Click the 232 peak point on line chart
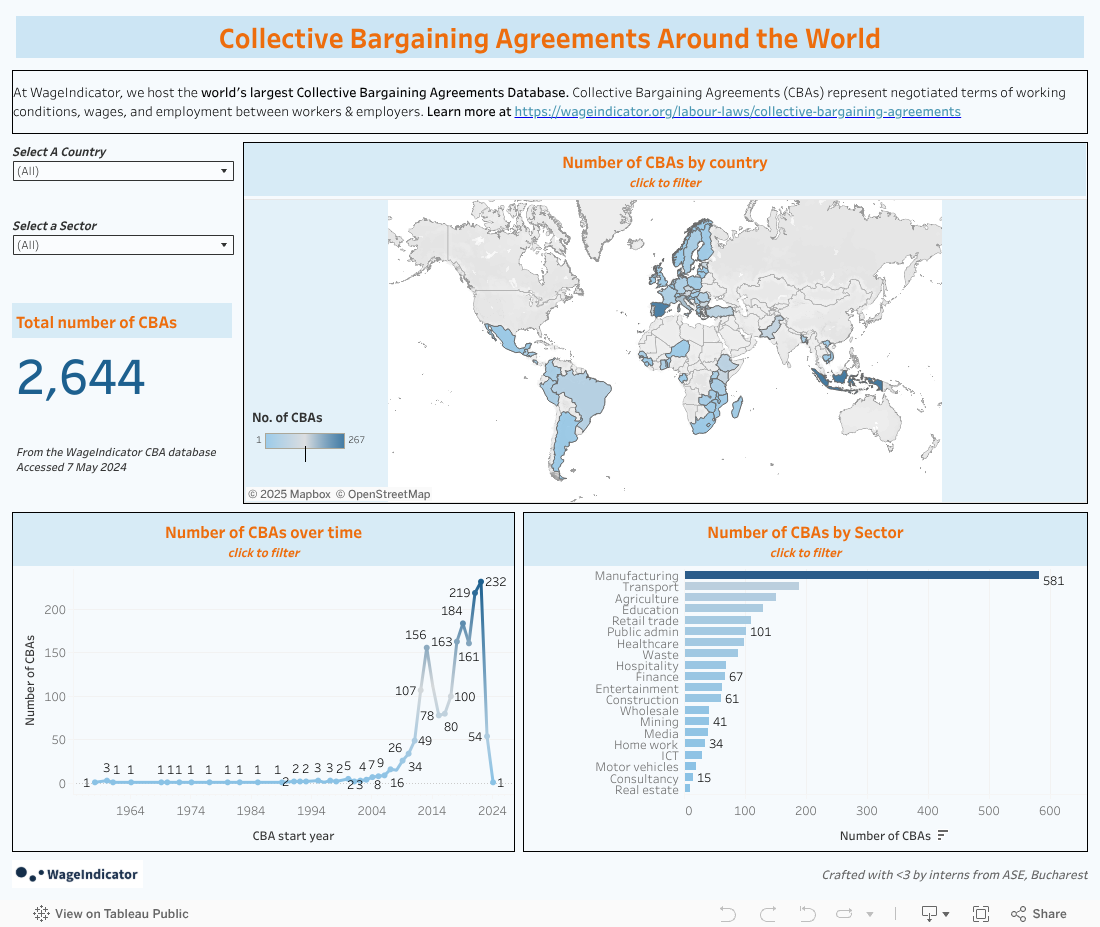Viewport: 1100px width, 927px height. pos(481,582)
